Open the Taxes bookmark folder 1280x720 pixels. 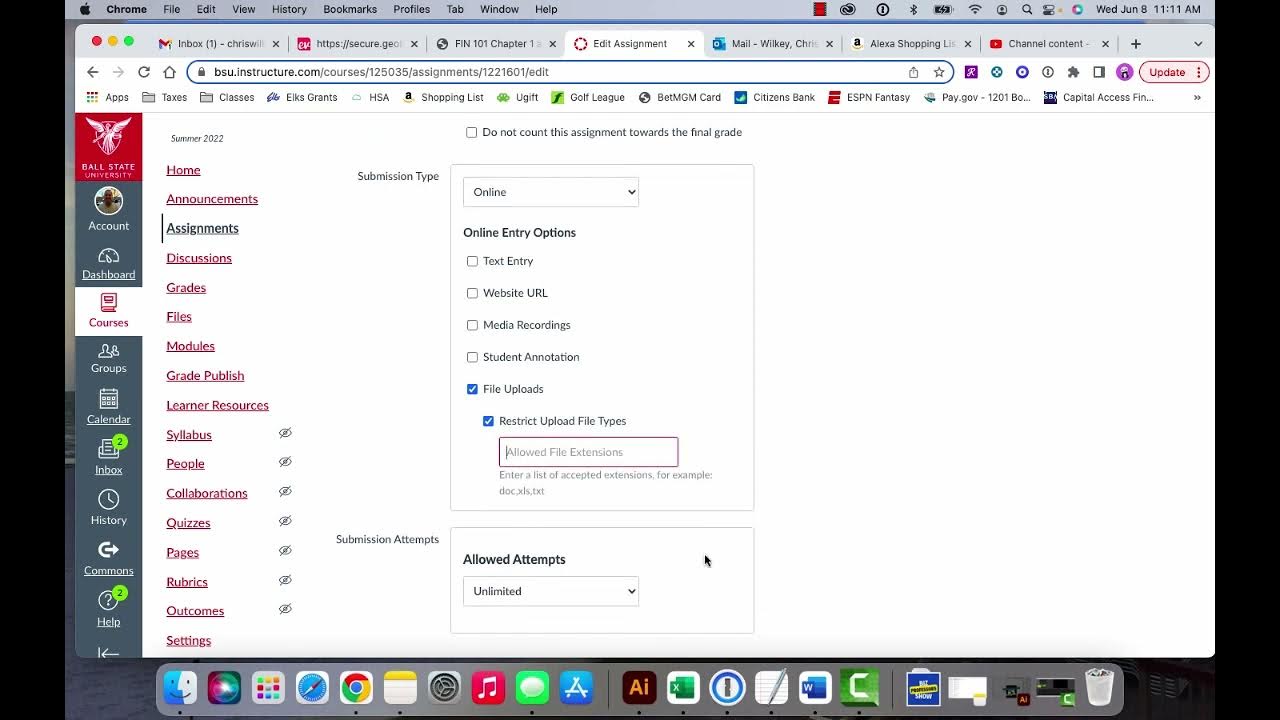(165, 97)
